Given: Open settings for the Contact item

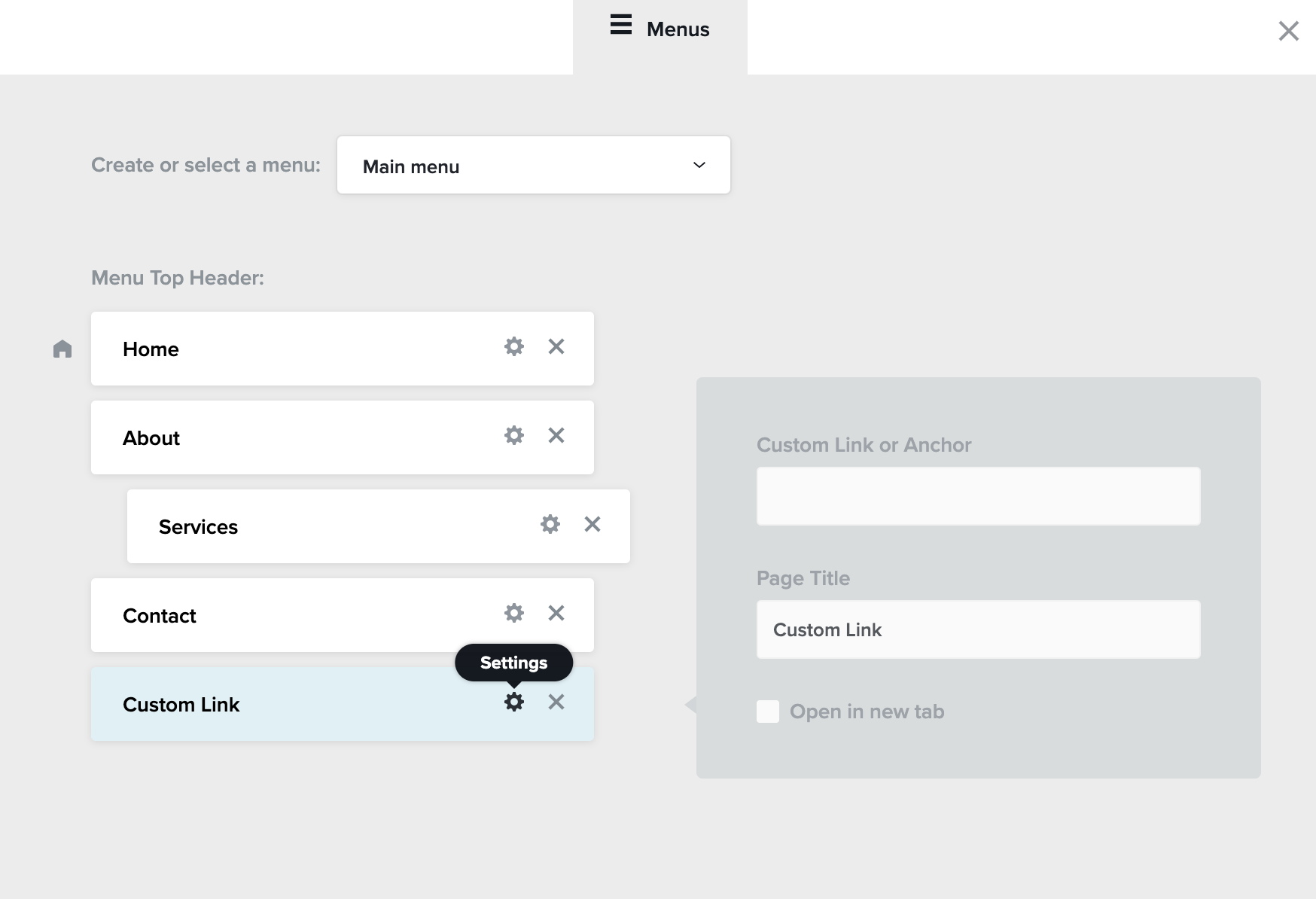Looking at the screenshot, I should pos(513,613).
